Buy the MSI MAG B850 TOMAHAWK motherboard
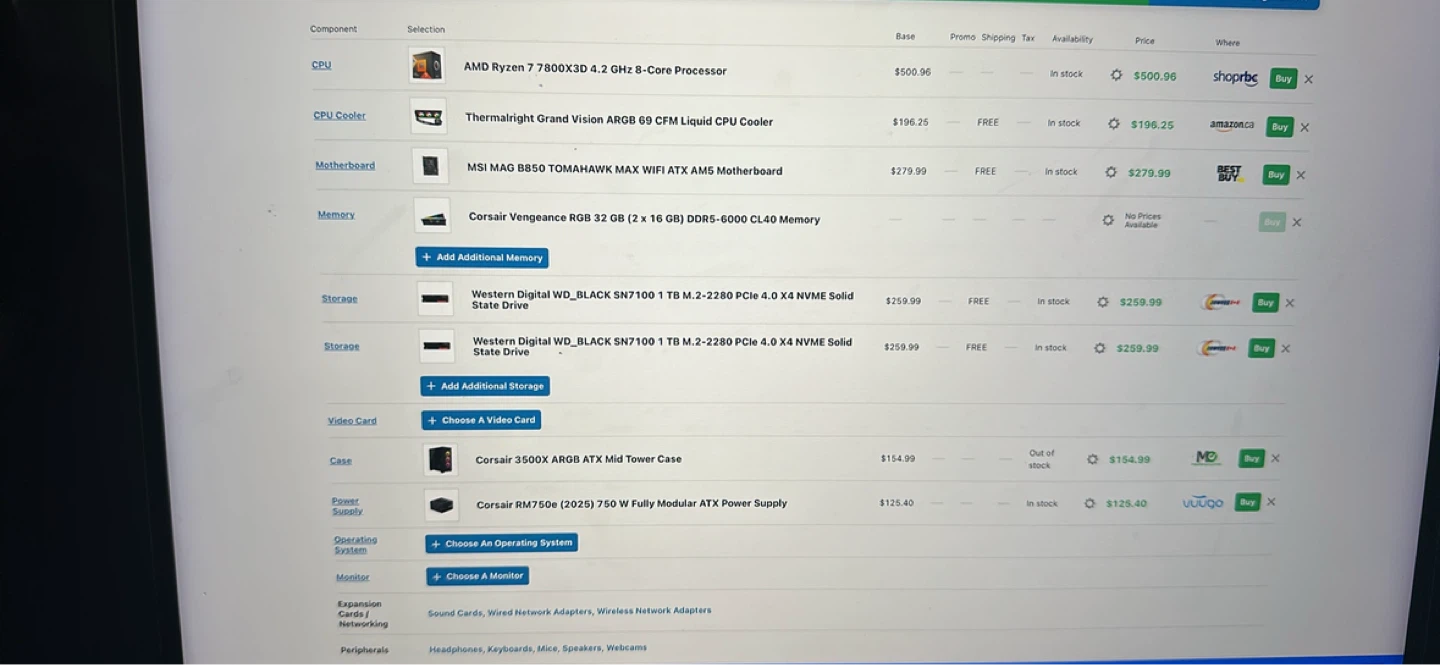 click(x=1276, y=174)
